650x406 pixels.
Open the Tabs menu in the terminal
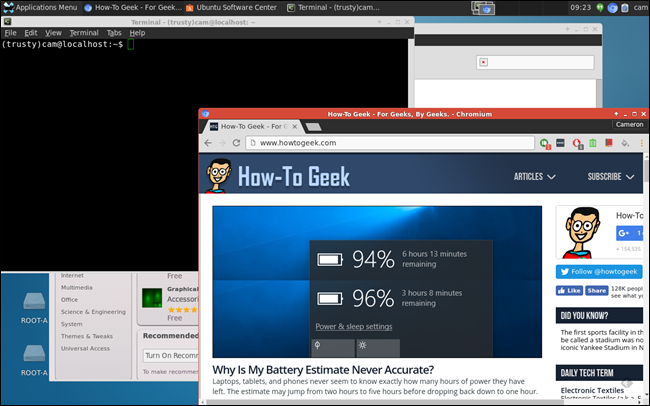[114, 33]
